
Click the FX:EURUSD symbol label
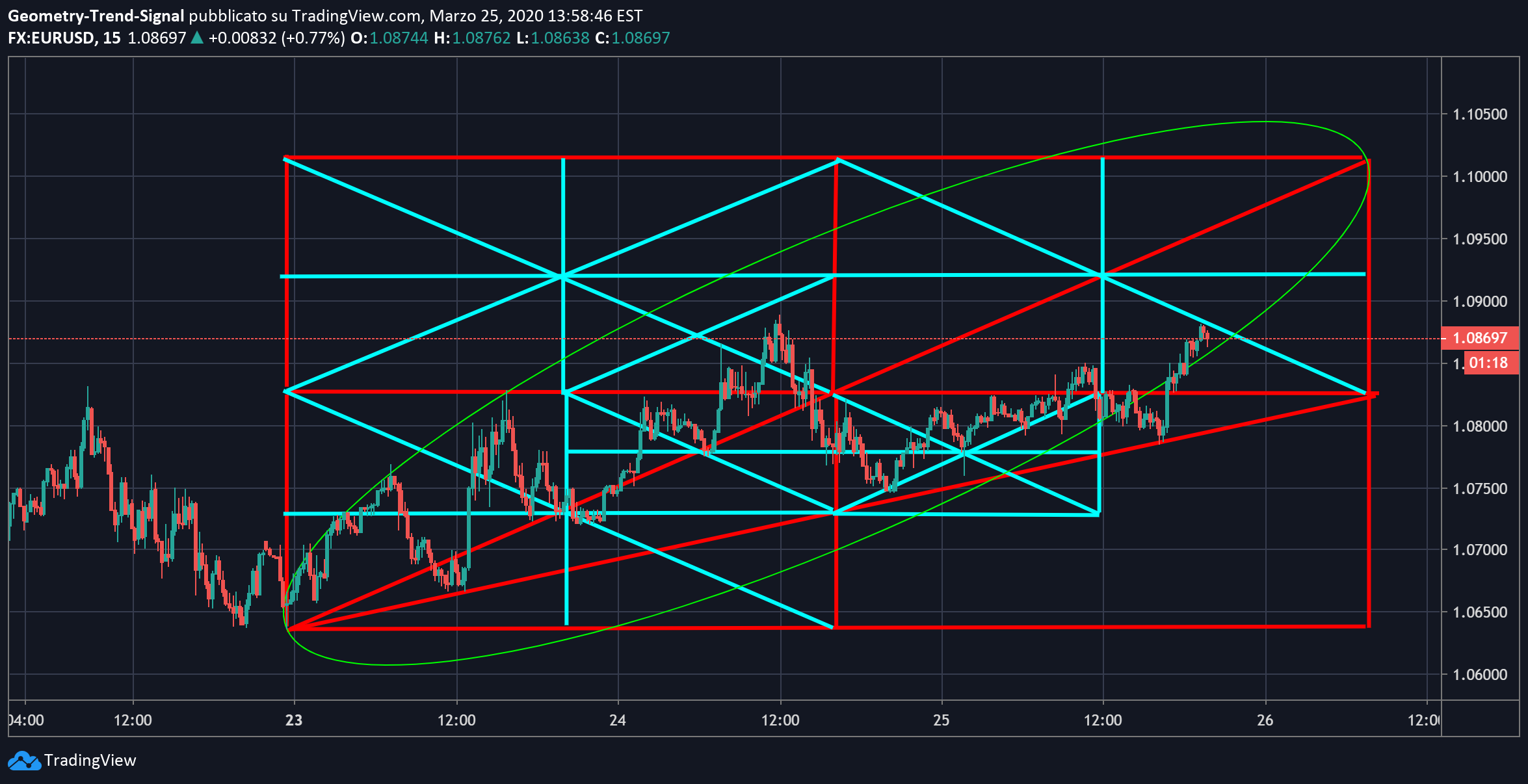click(x=51, y=38)
